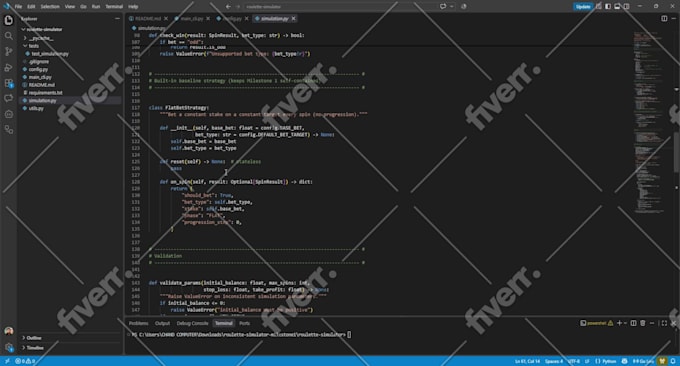The image size is (680, 366).
Task: Open the Search view in activity bar
Action: pyautogui.click(x=9, y=36)
